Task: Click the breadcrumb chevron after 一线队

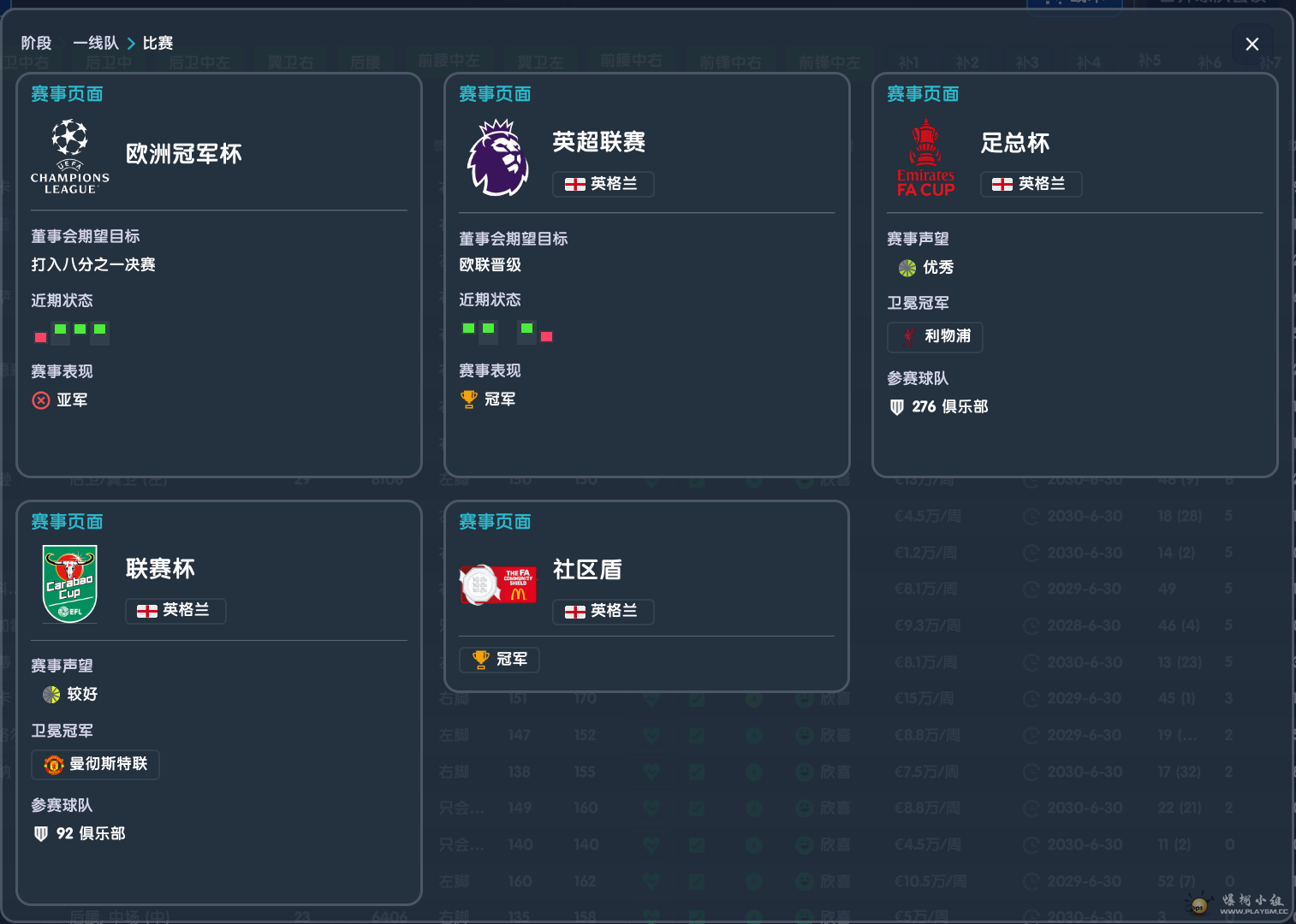Action: click(131, 44)
